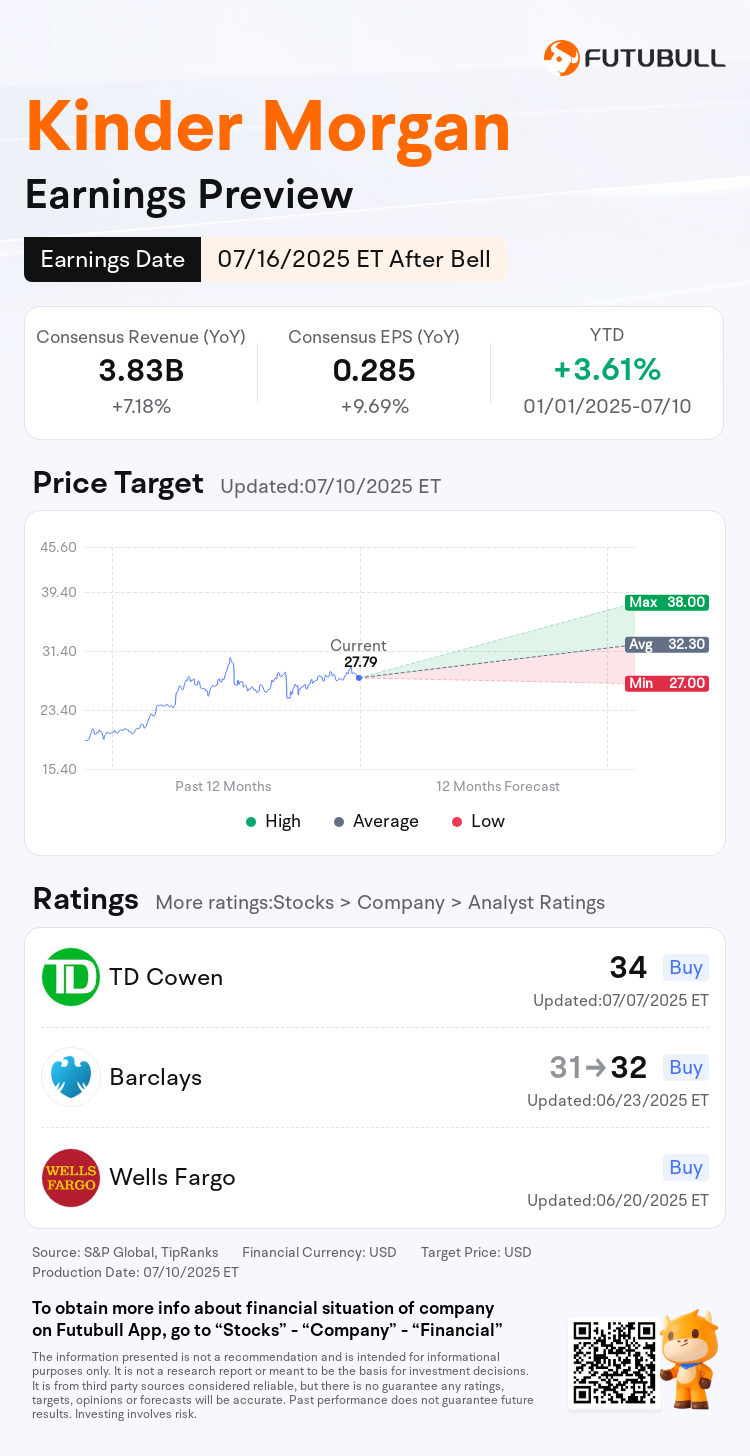Click the Barclays Buy tag
The height and width of the screenshot is (1456, 750).
[686, 1067]
